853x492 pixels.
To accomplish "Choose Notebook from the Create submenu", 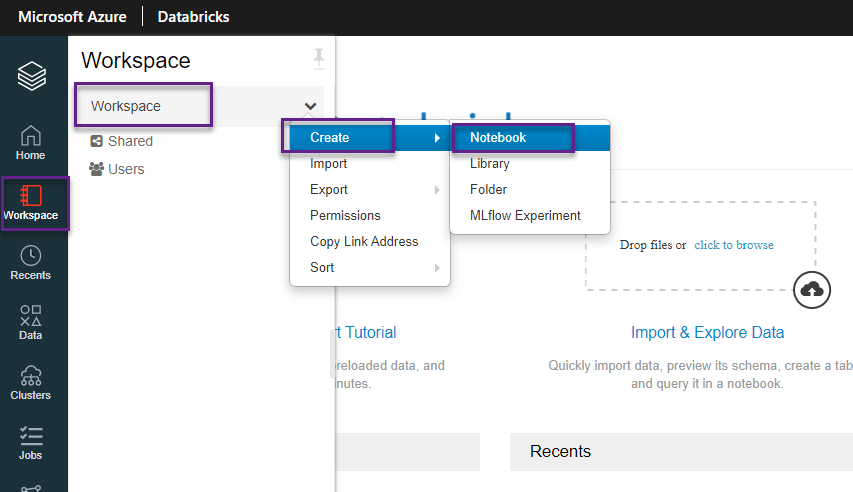I will 498,137.
